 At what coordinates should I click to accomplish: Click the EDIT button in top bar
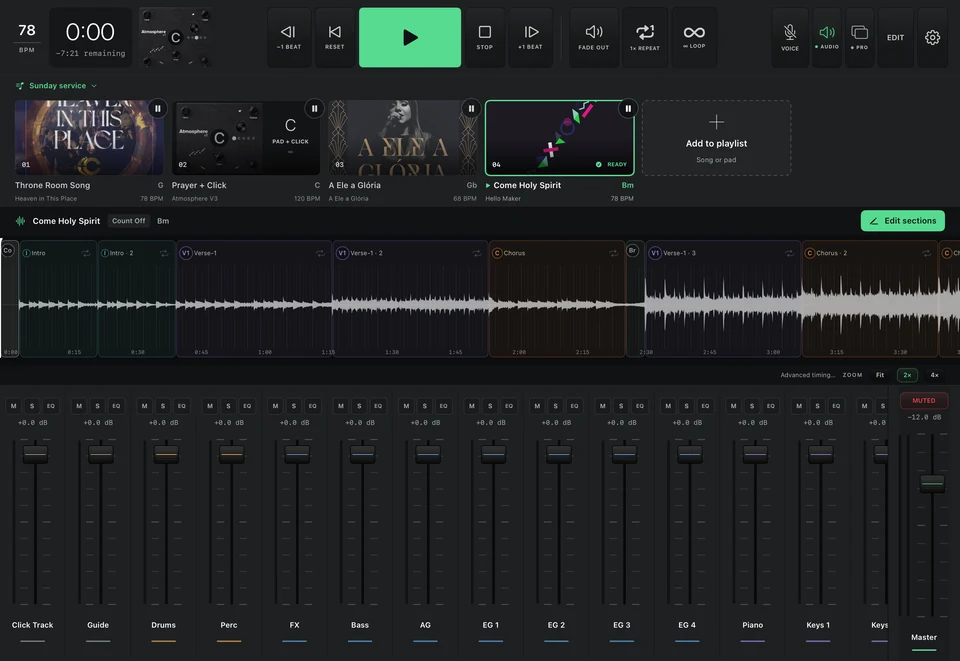click(895, 37)
